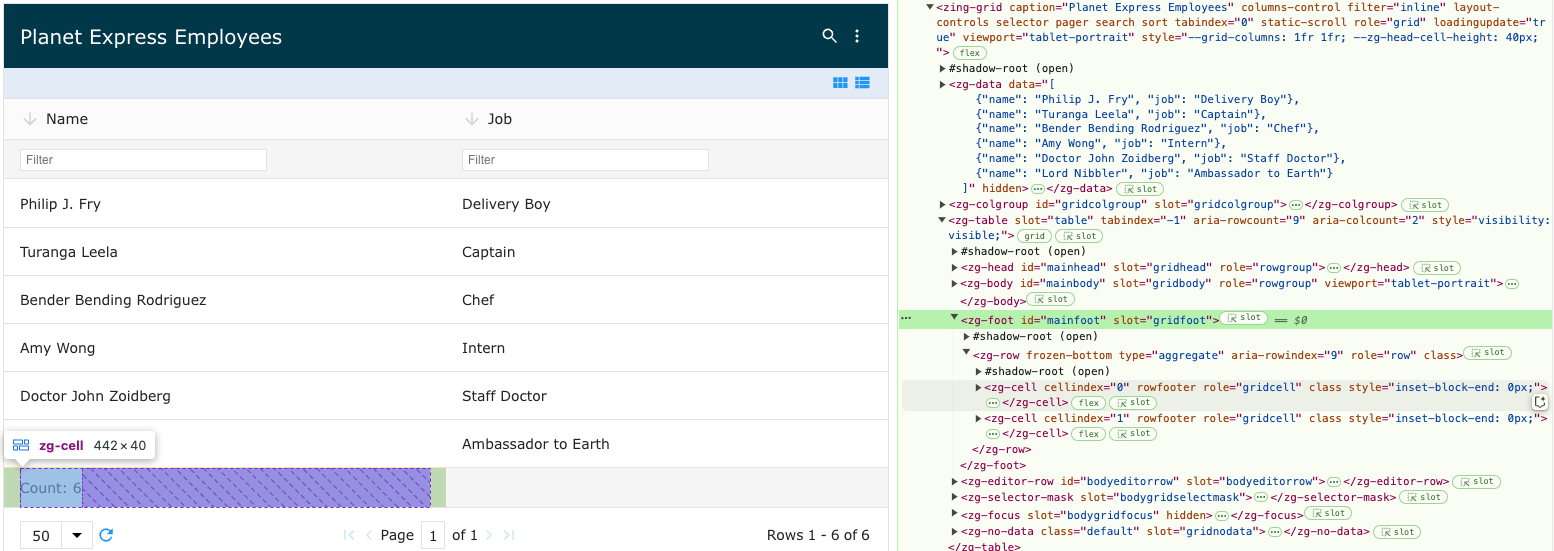Click the Count: 6 footer cell
1554x551 pixels.
tap(225, 488)
